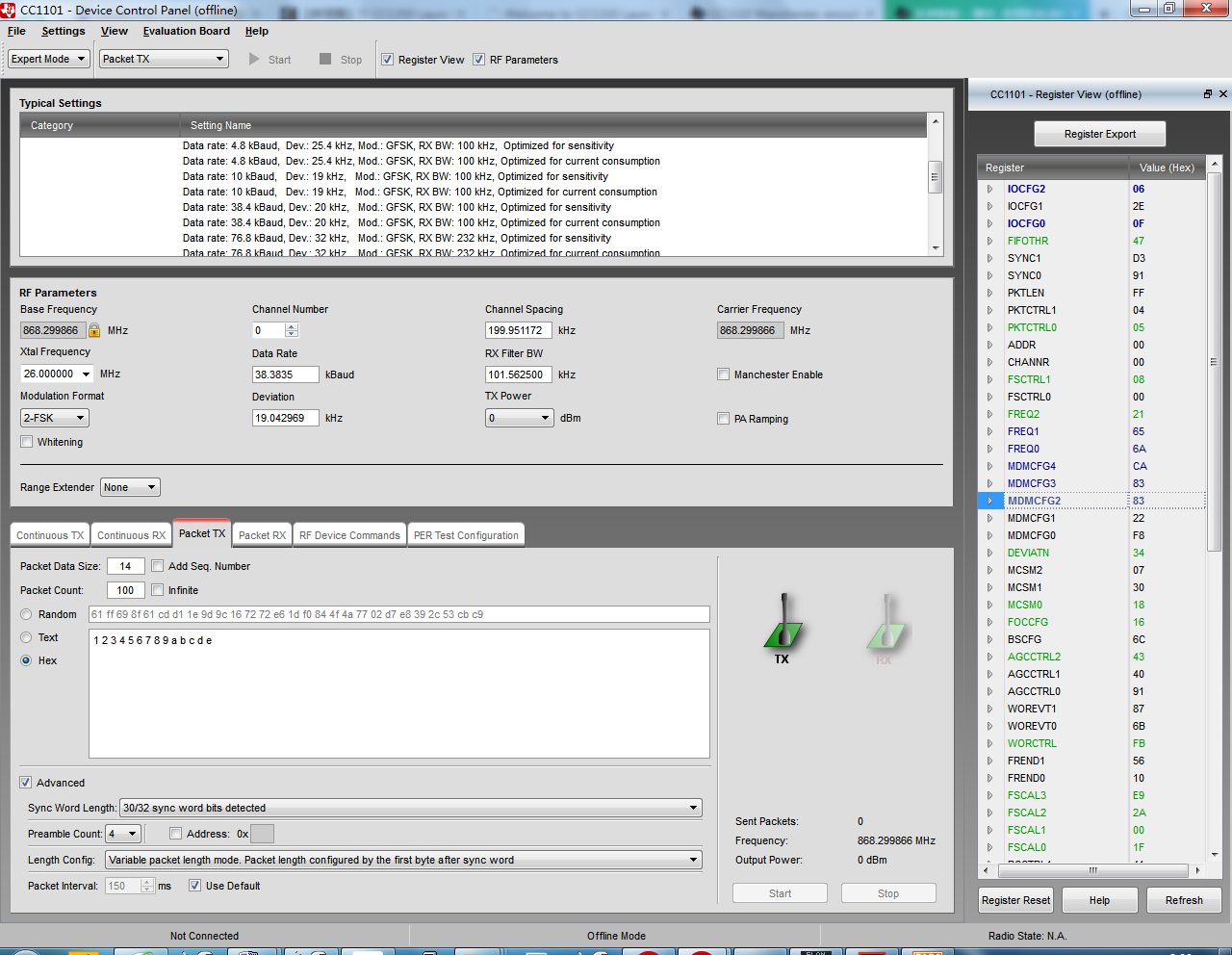The height and width of the screenshot is (955, 1232).
Task: Click the lock icon beside Base Frequency
Action: [94, 330]
